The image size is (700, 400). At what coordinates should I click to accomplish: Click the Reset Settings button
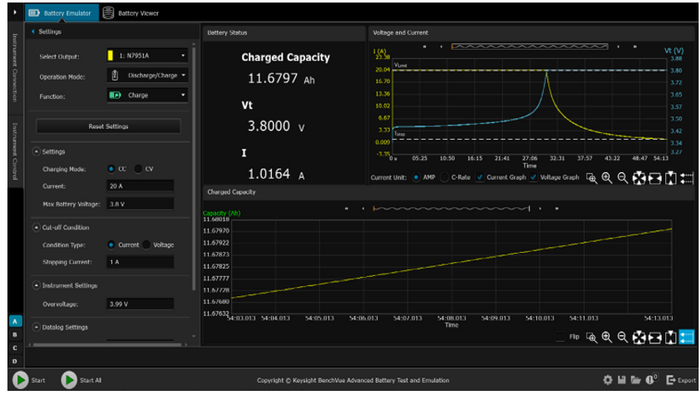(108, 127)
